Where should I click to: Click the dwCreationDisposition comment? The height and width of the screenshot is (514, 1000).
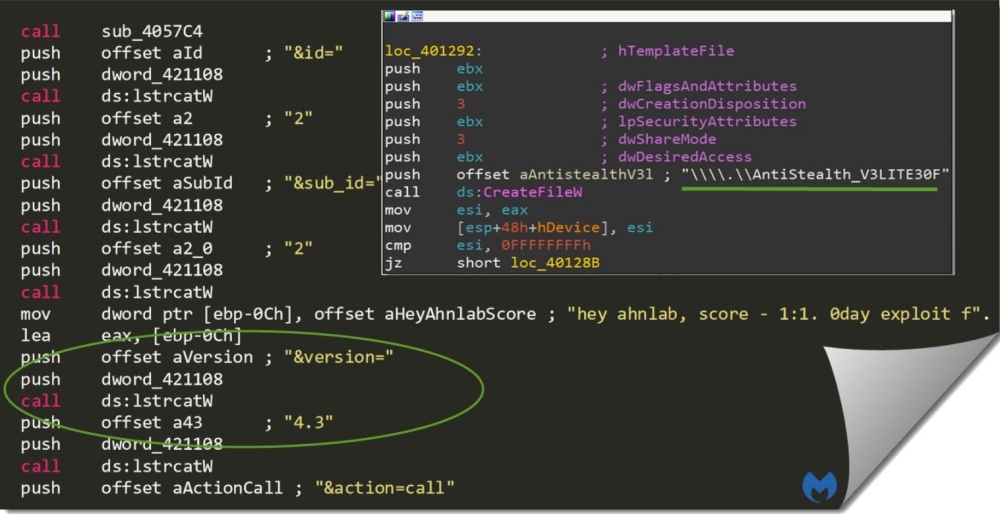[x=712, y=104]
